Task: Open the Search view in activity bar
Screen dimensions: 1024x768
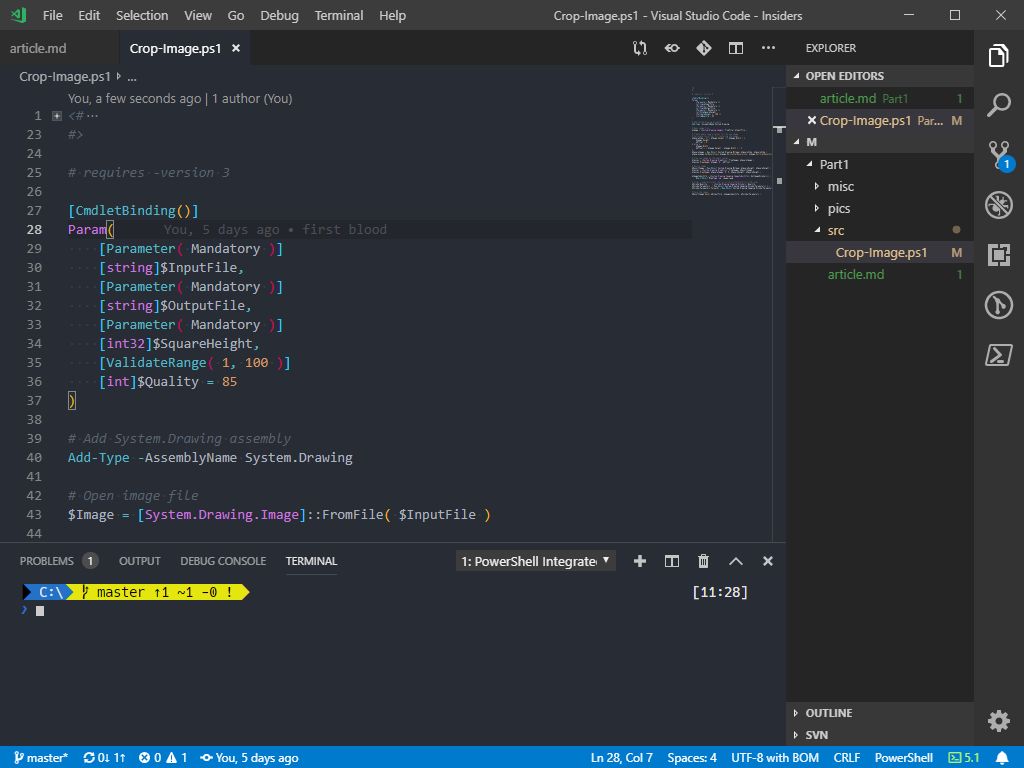Action: (998, 105)
